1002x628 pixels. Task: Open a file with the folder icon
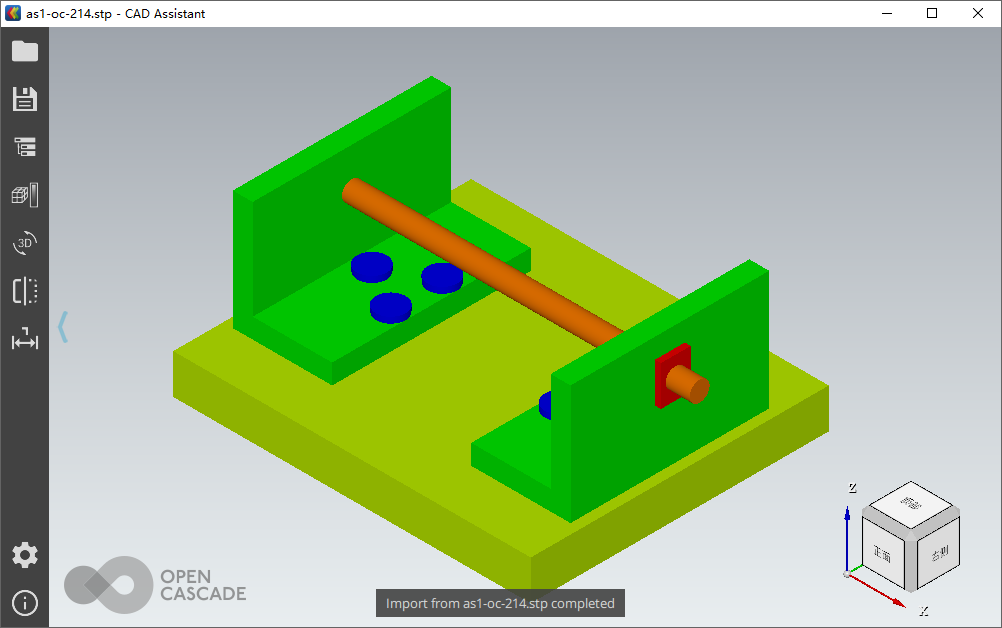click(25, 51)
